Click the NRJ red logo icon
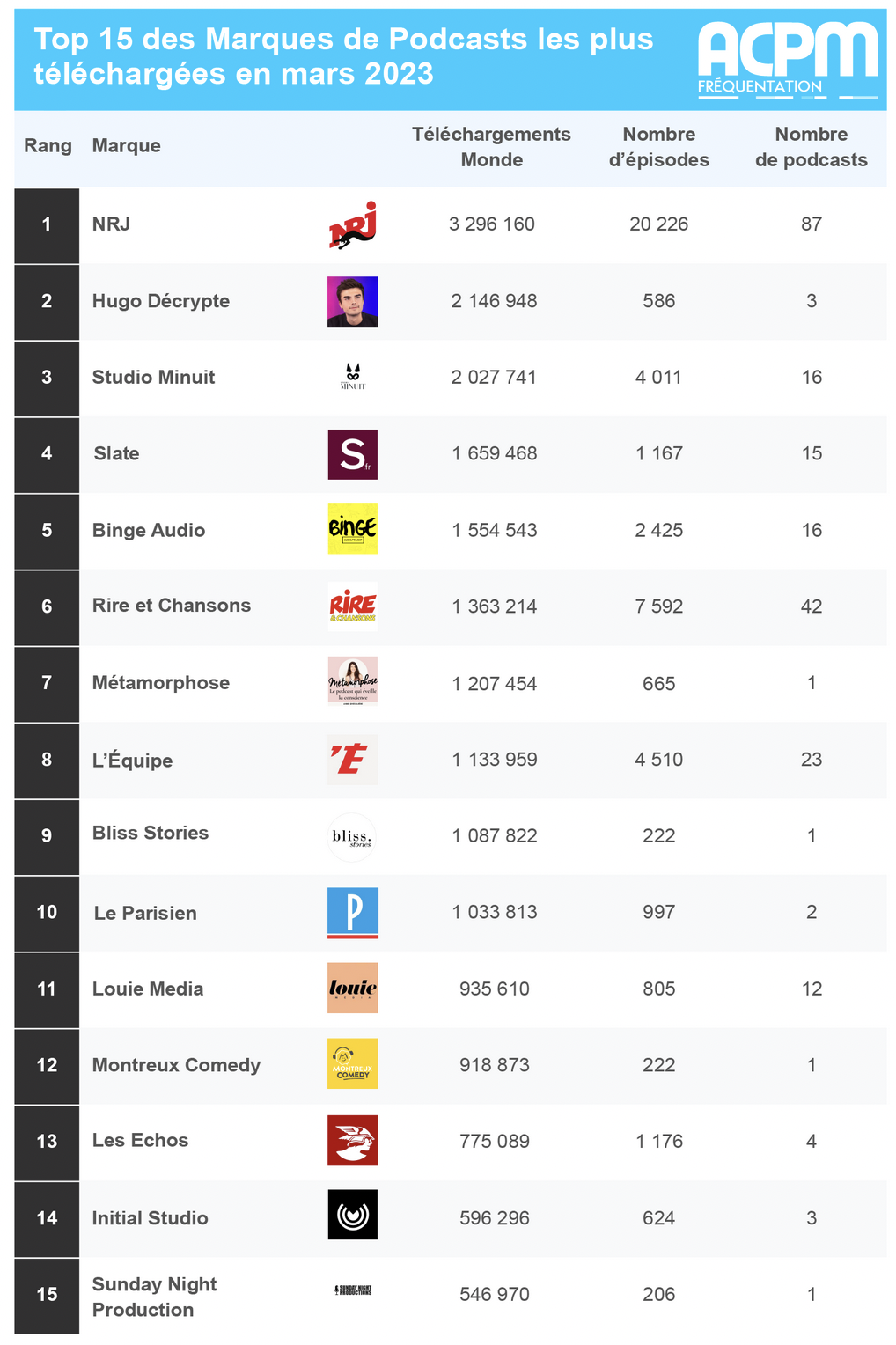This screenshot has width=896, height=1345. click(x=353, y=225)
